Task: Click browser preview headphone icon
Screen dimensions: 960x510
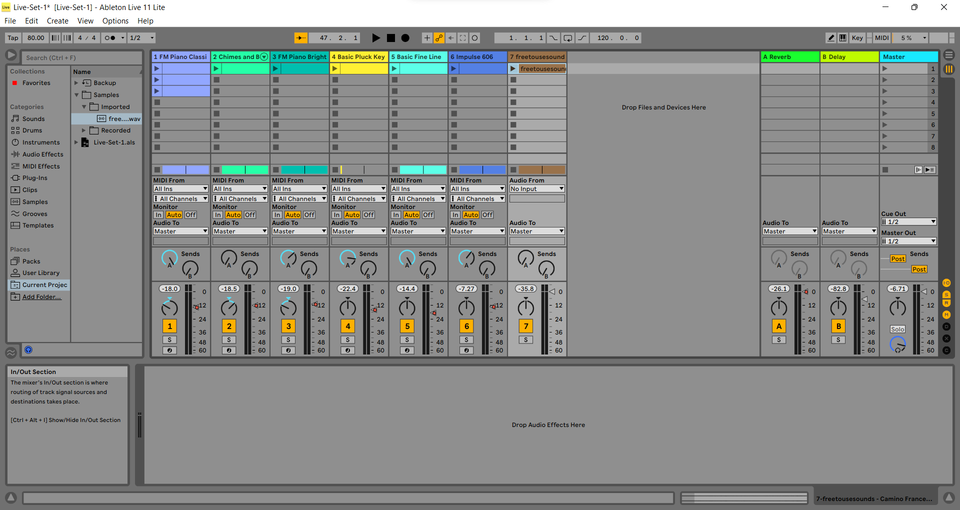Action: point(28,350)
